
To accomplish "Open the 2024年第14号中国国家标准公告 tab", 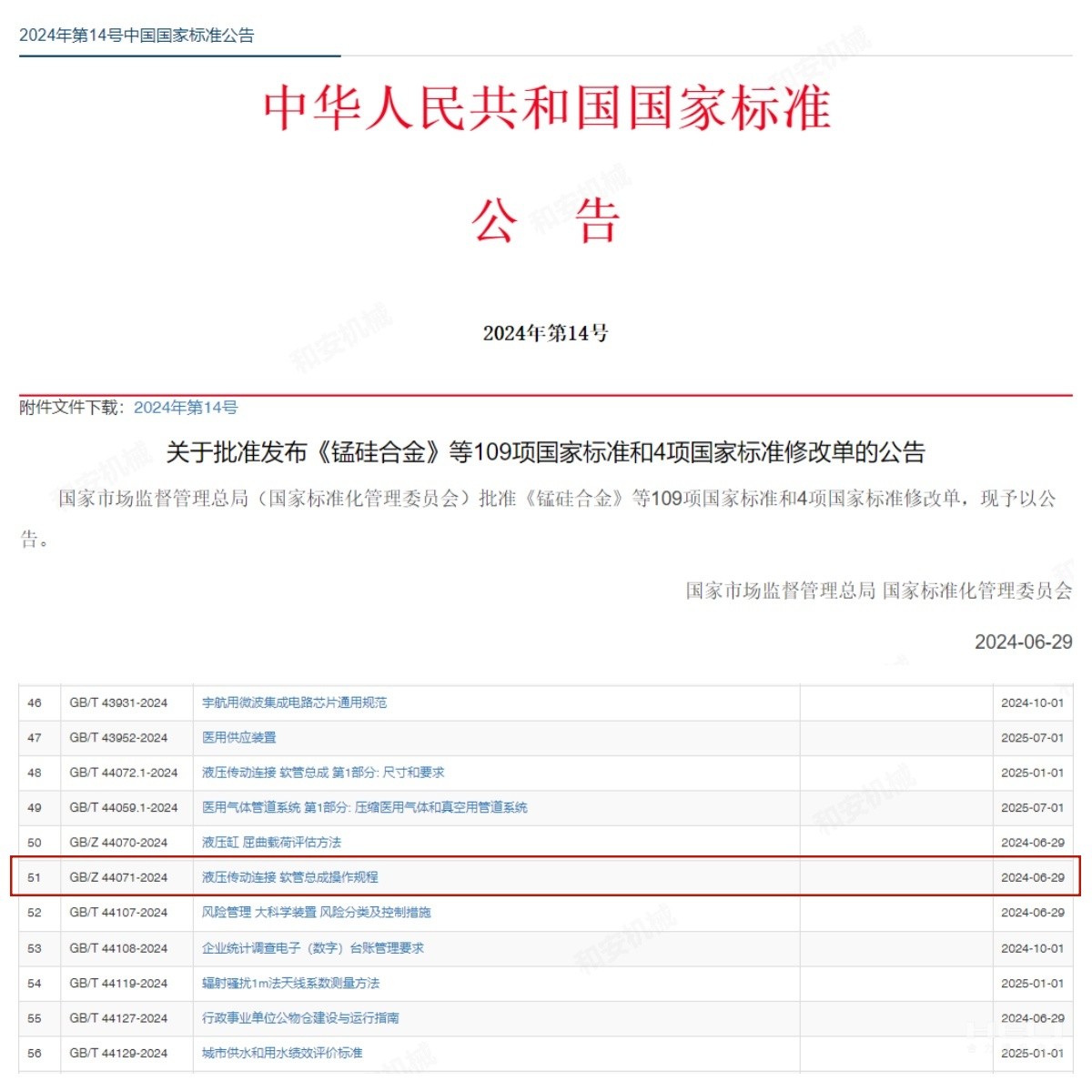I will 136,35.
